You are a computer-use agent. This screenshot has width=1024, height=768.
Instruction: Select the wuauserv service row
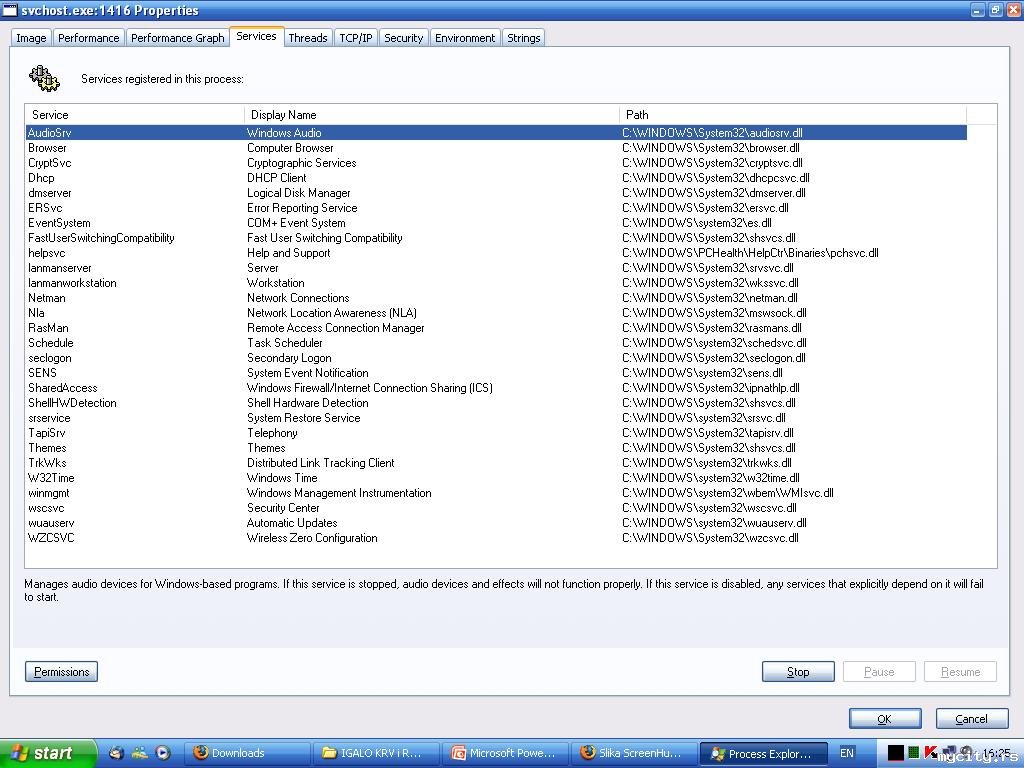(x=496, y=523)
